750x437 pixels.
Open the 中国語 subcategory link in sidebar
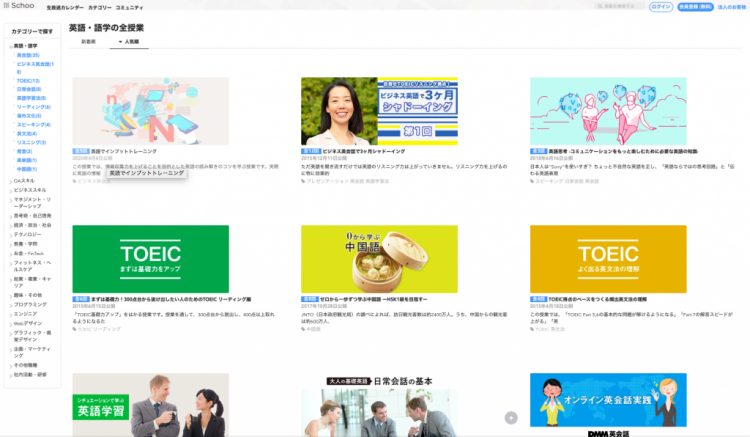point(26,169)
